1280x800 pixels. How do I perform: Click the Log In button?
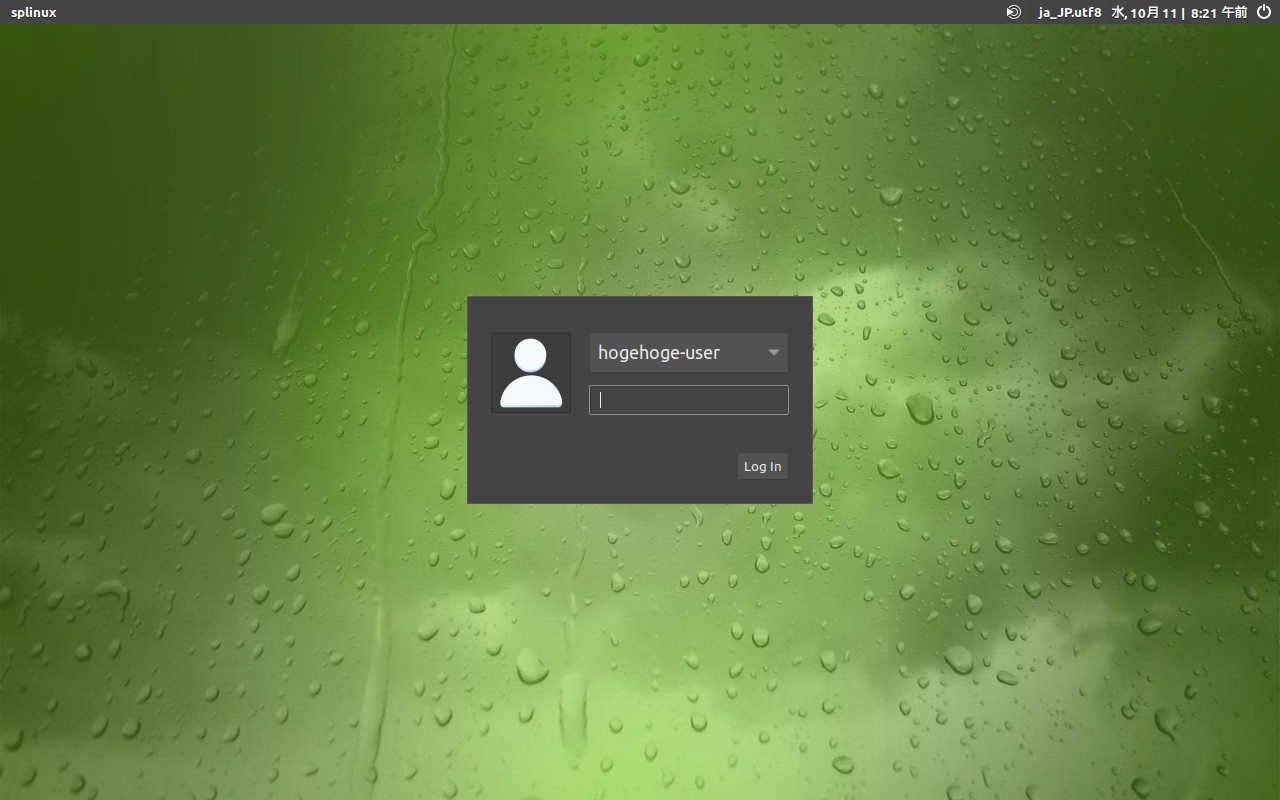coord(763,466)
